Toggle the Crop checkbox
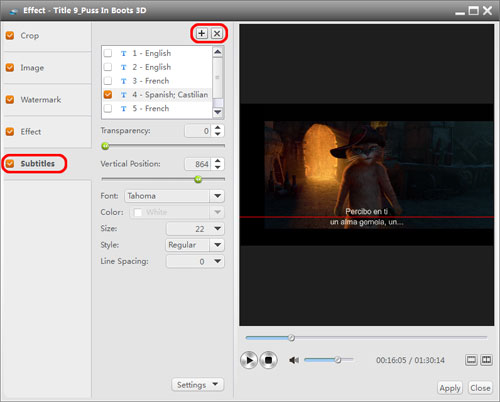Image resolution: width=500 pixels, height=402 pixels. pyautogui.click(x=10, y=35)
